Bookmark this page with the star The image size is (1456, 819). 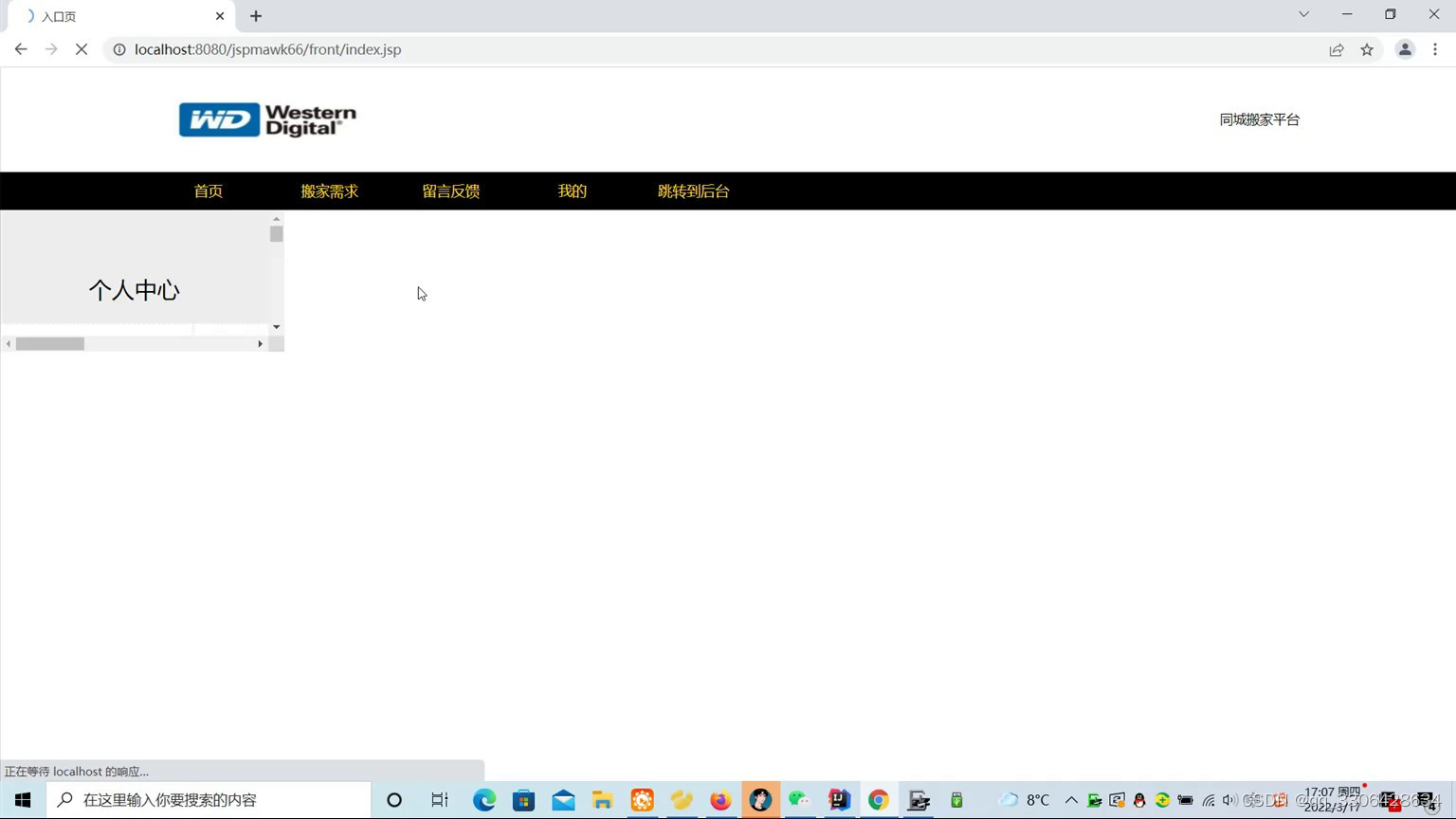click(x=1367, y=49)
